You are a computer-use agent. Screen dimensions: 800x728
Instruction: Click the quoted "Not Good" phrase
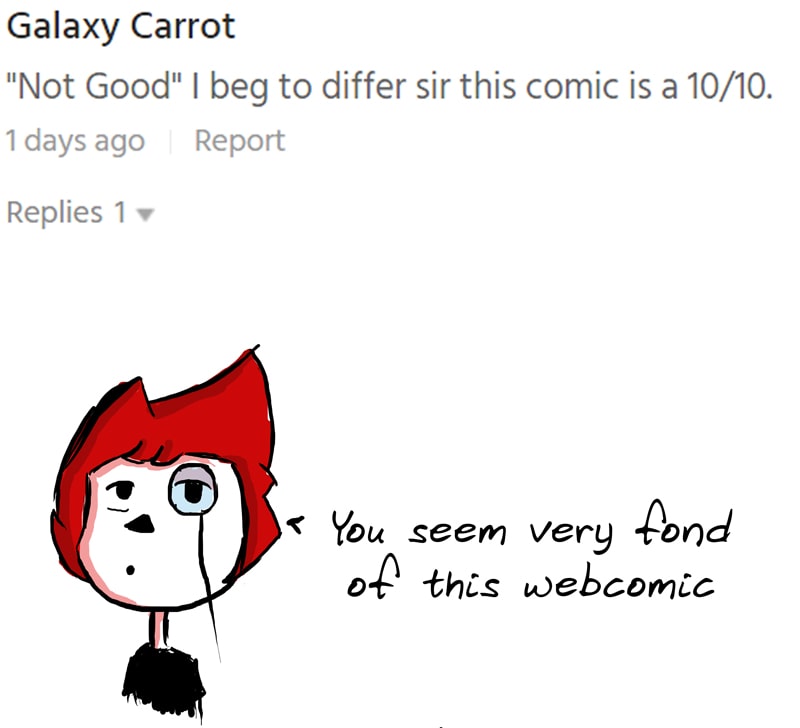[x=94, y=85]
